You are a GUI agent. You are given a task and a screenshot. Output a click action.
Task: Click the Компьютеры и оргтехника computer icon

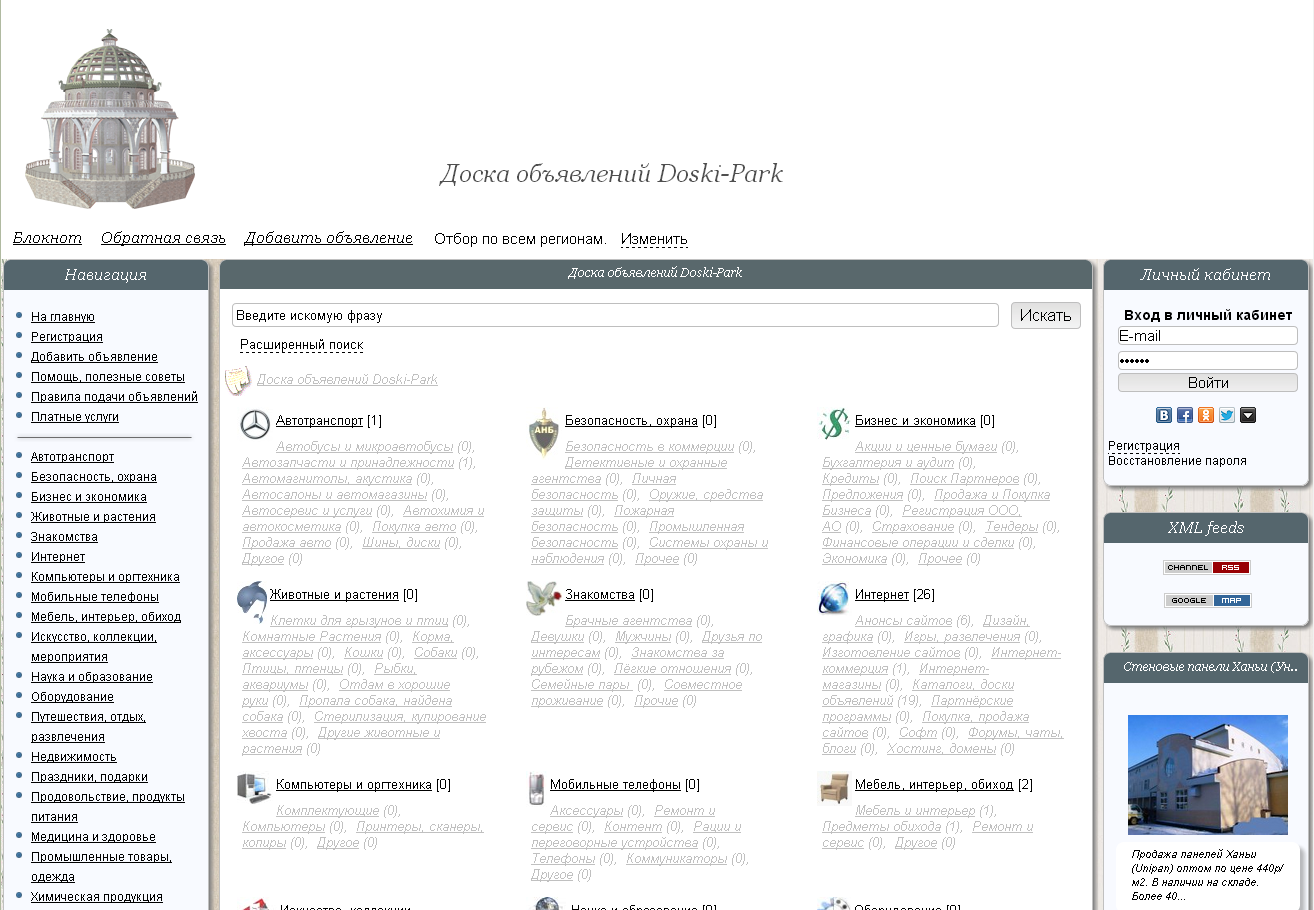(253, 788)
